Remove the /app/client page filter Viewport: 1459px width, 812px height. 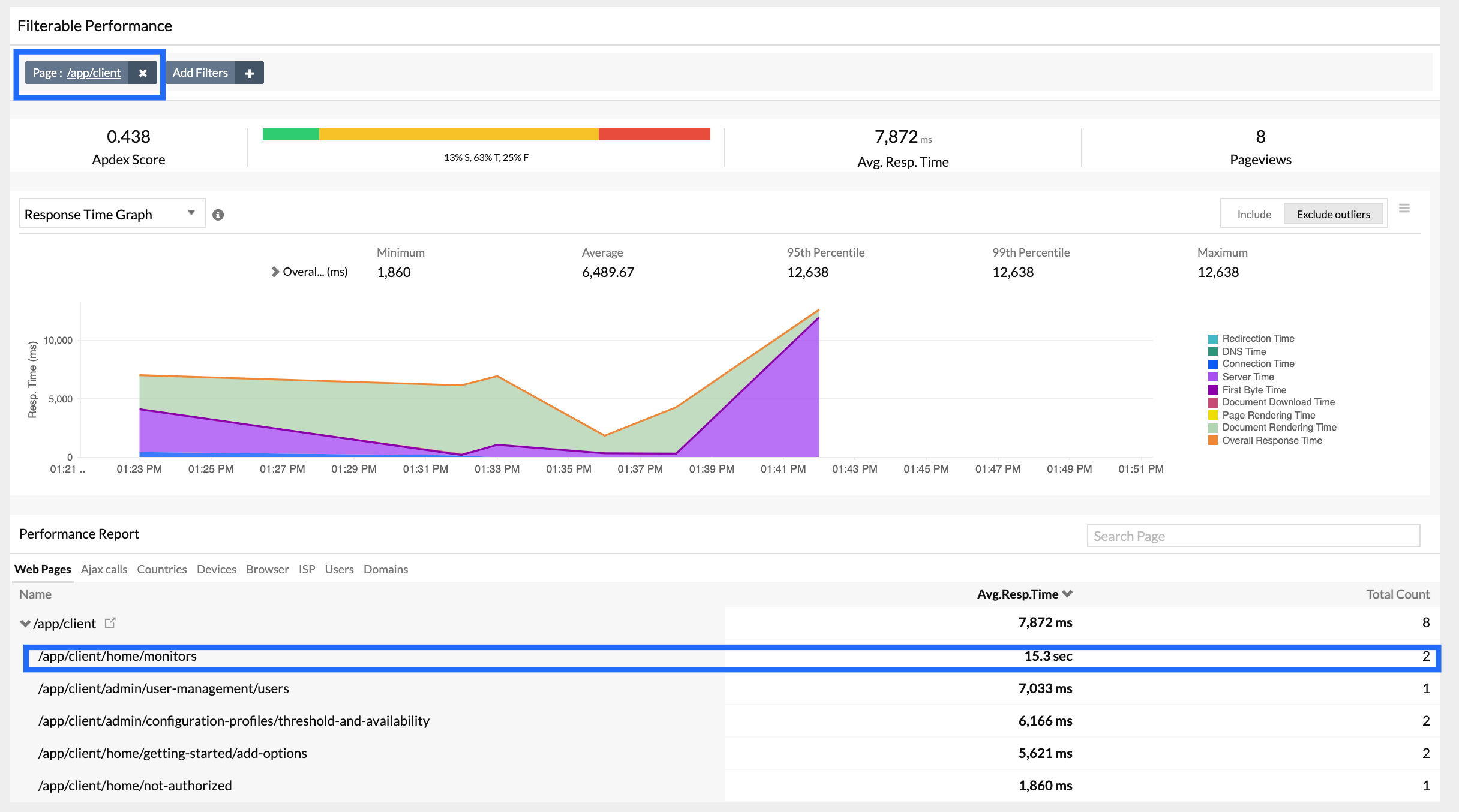coord(143,73)
